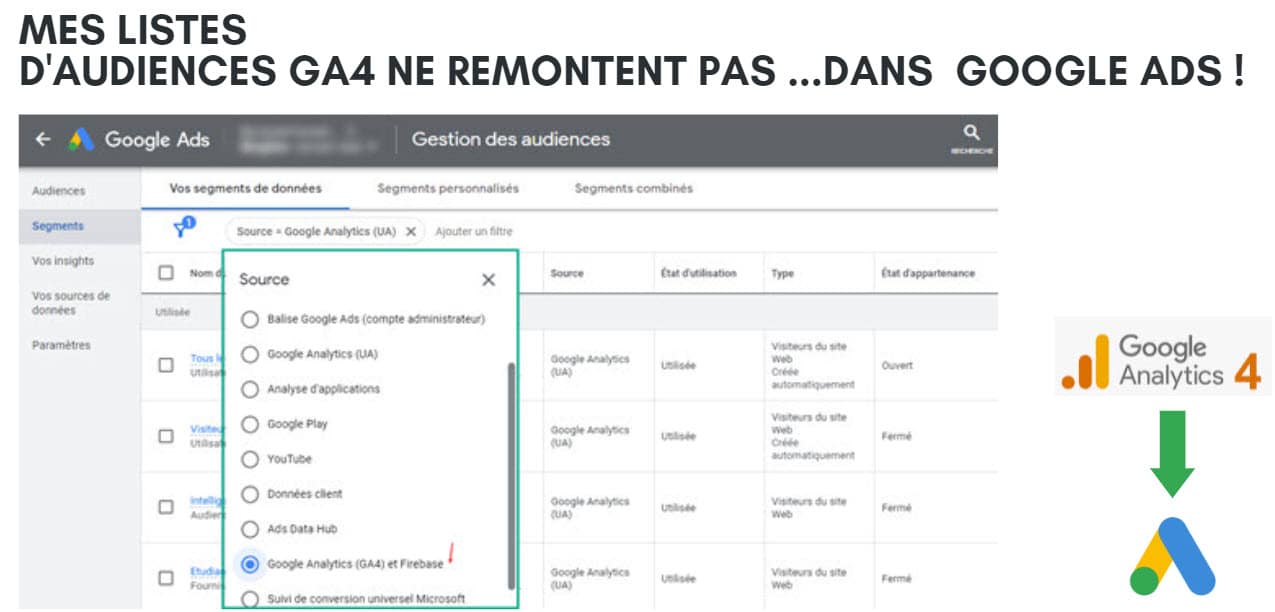Select the Ads Data Hub radio option
The height and width of the screenshot is (612, 1275).
coord(250,529)
